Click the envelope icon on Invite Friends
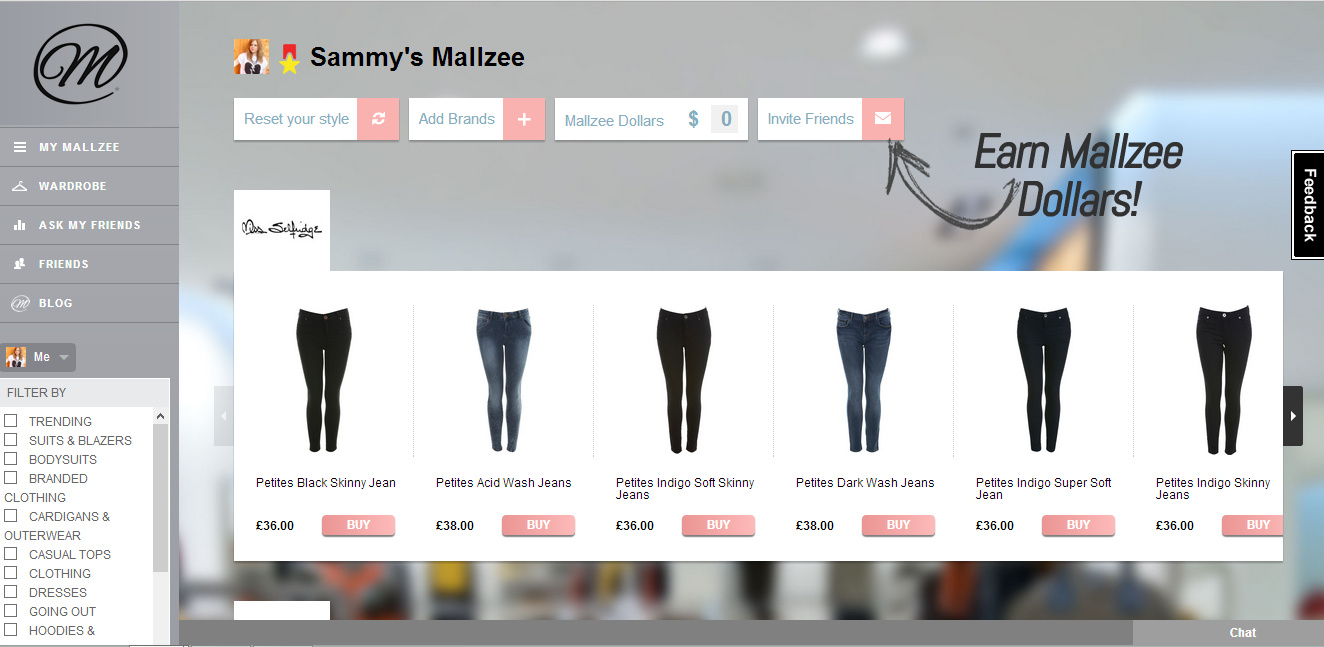1324x647 pixels. coord(883,119)
